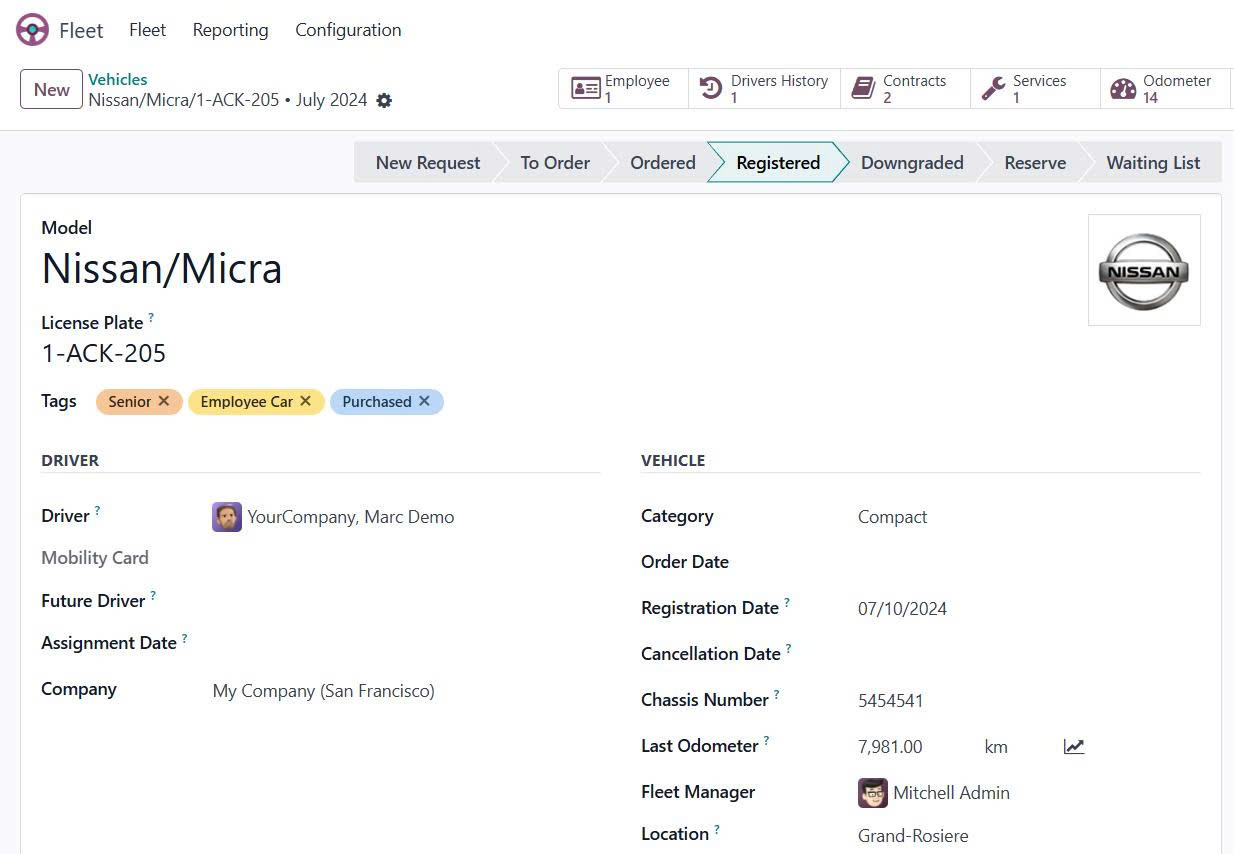This screenshot has width=1234, height=854.
Task: Go back via Vehicles breadcrumb
Action: click(118, 79)
